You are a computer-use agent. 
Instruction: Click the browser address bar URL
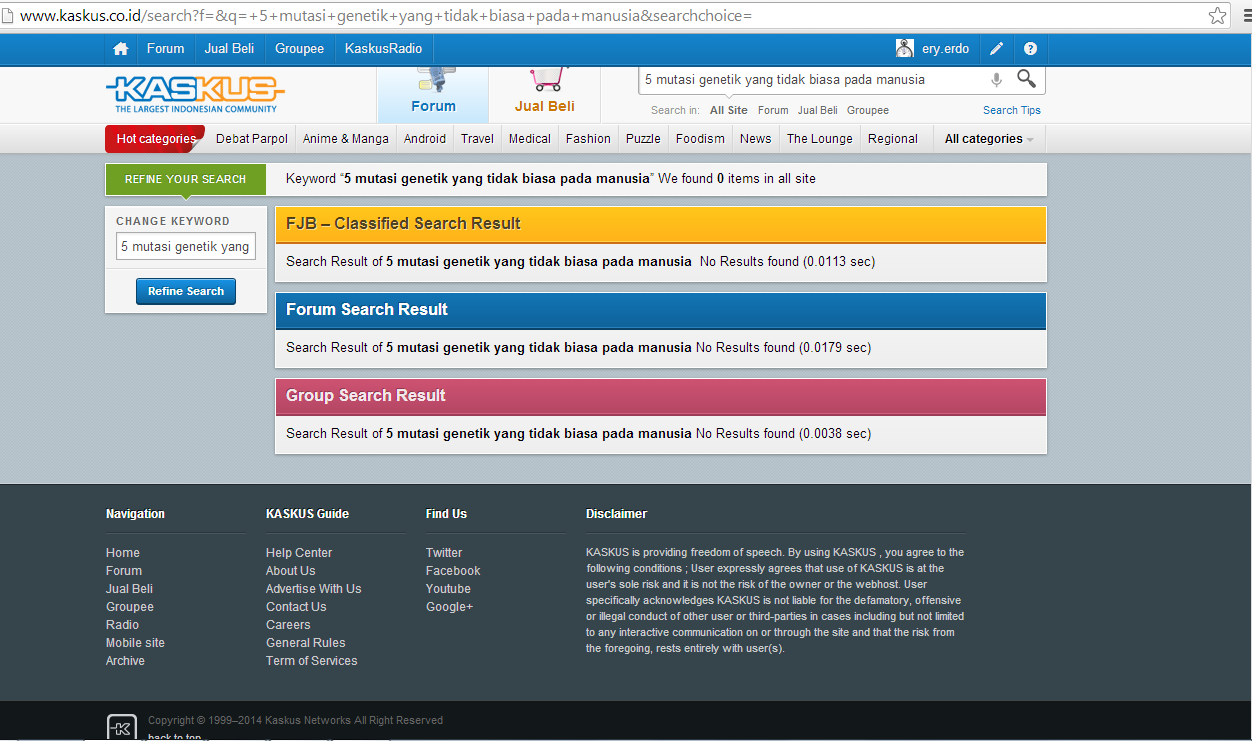coord(385,16)
